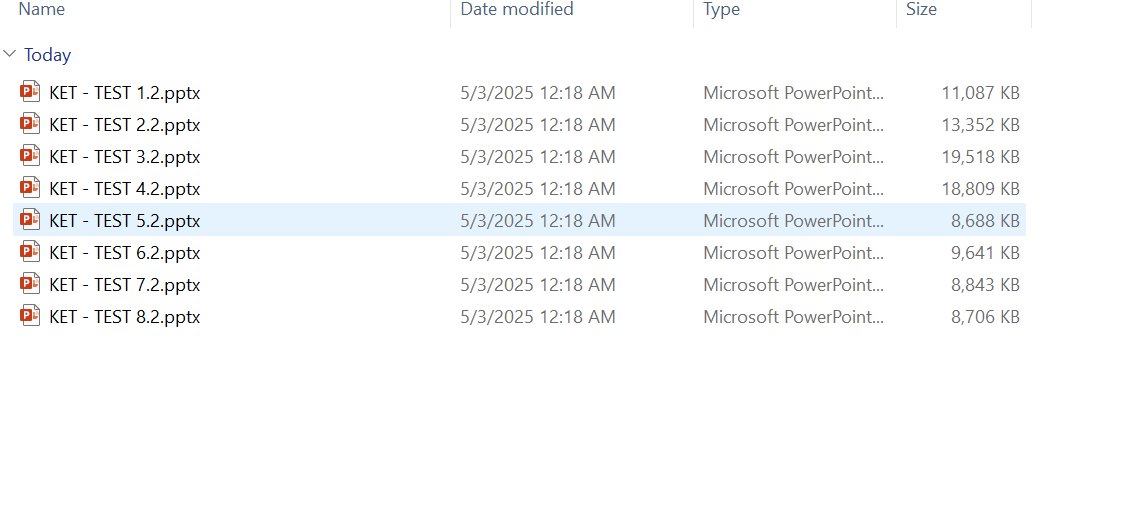Click PowerPoint icon of KET - TEST 1.2.pptx
The width and height of the screenshot is (1126, 527).
(x=30, y=93)
